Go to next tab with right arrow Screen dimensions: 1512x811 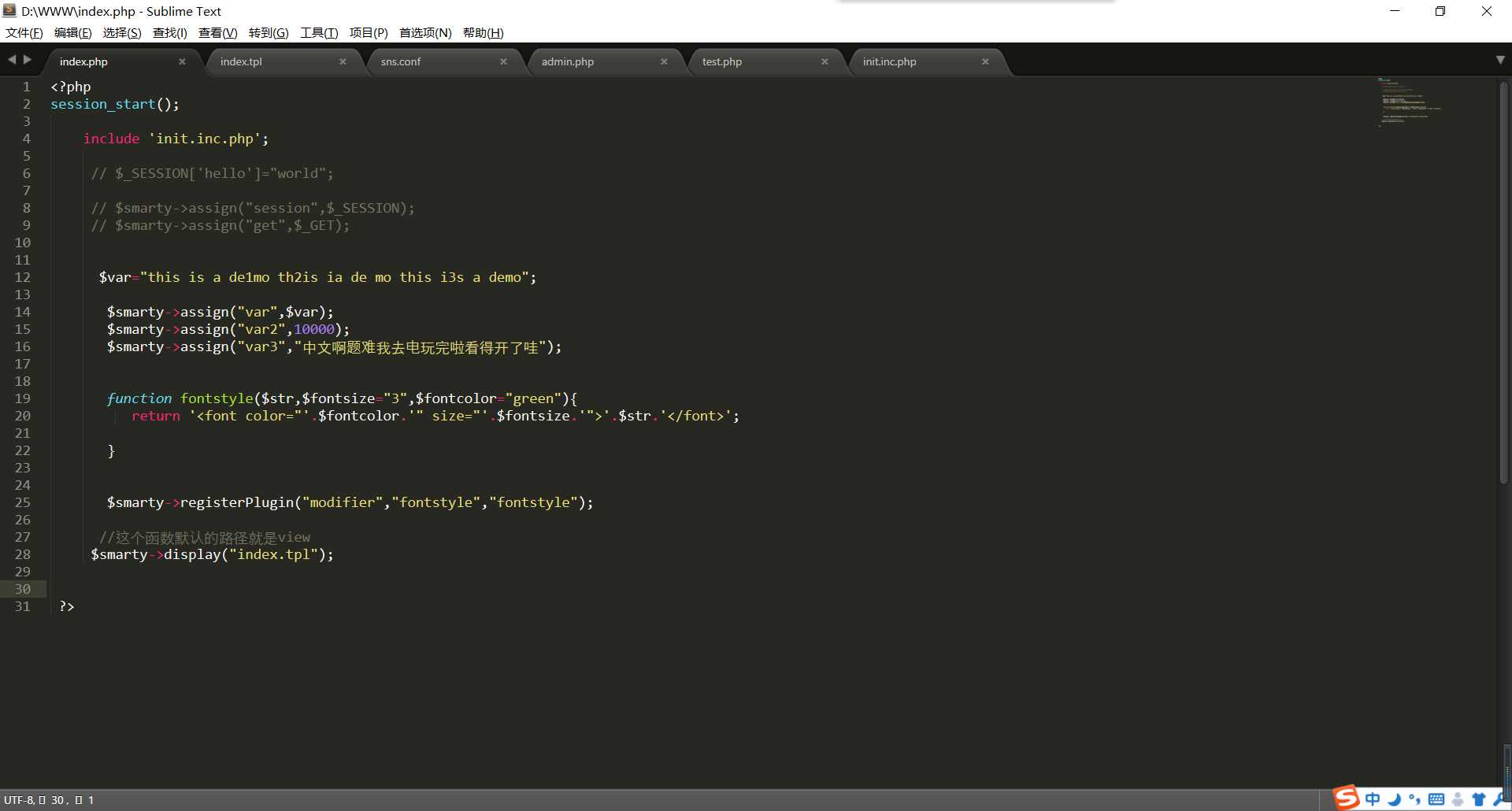point(28,59)
